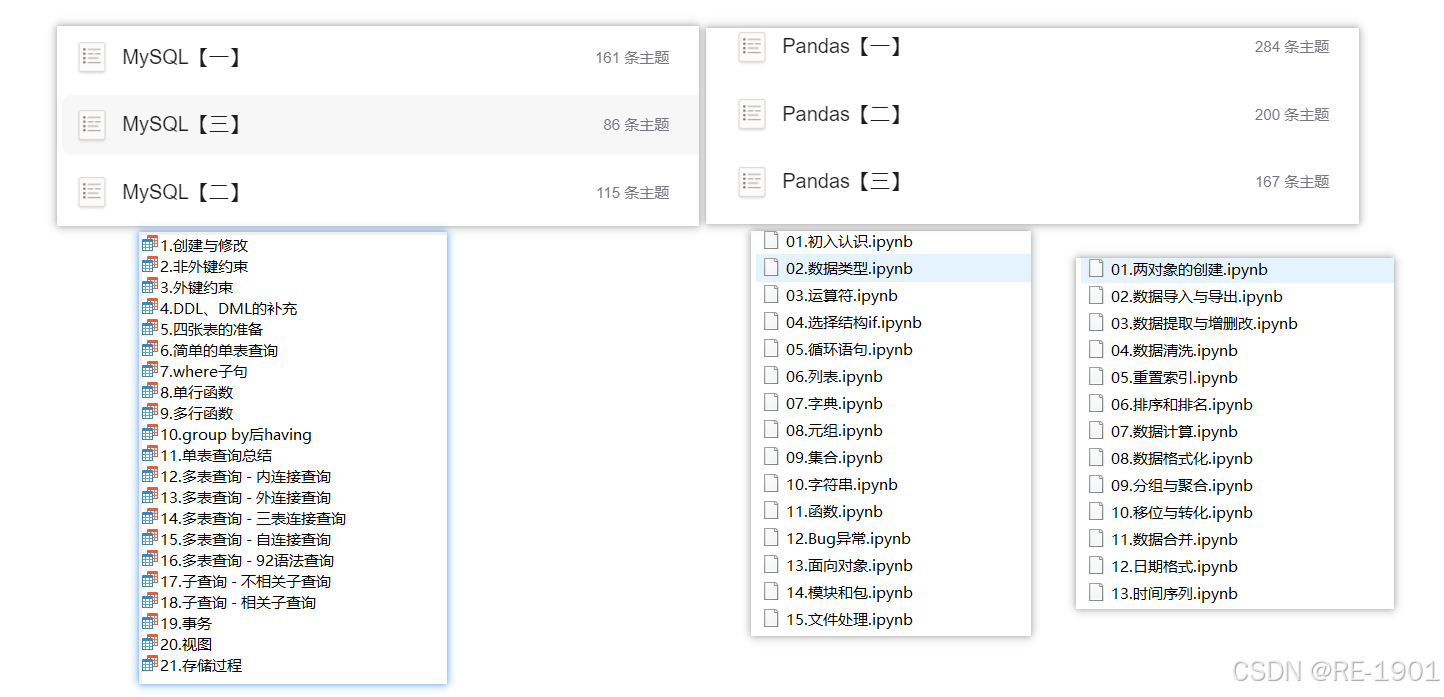
Task: Click the table icon of 3.外键约束
Action: [x=150, y=287]
